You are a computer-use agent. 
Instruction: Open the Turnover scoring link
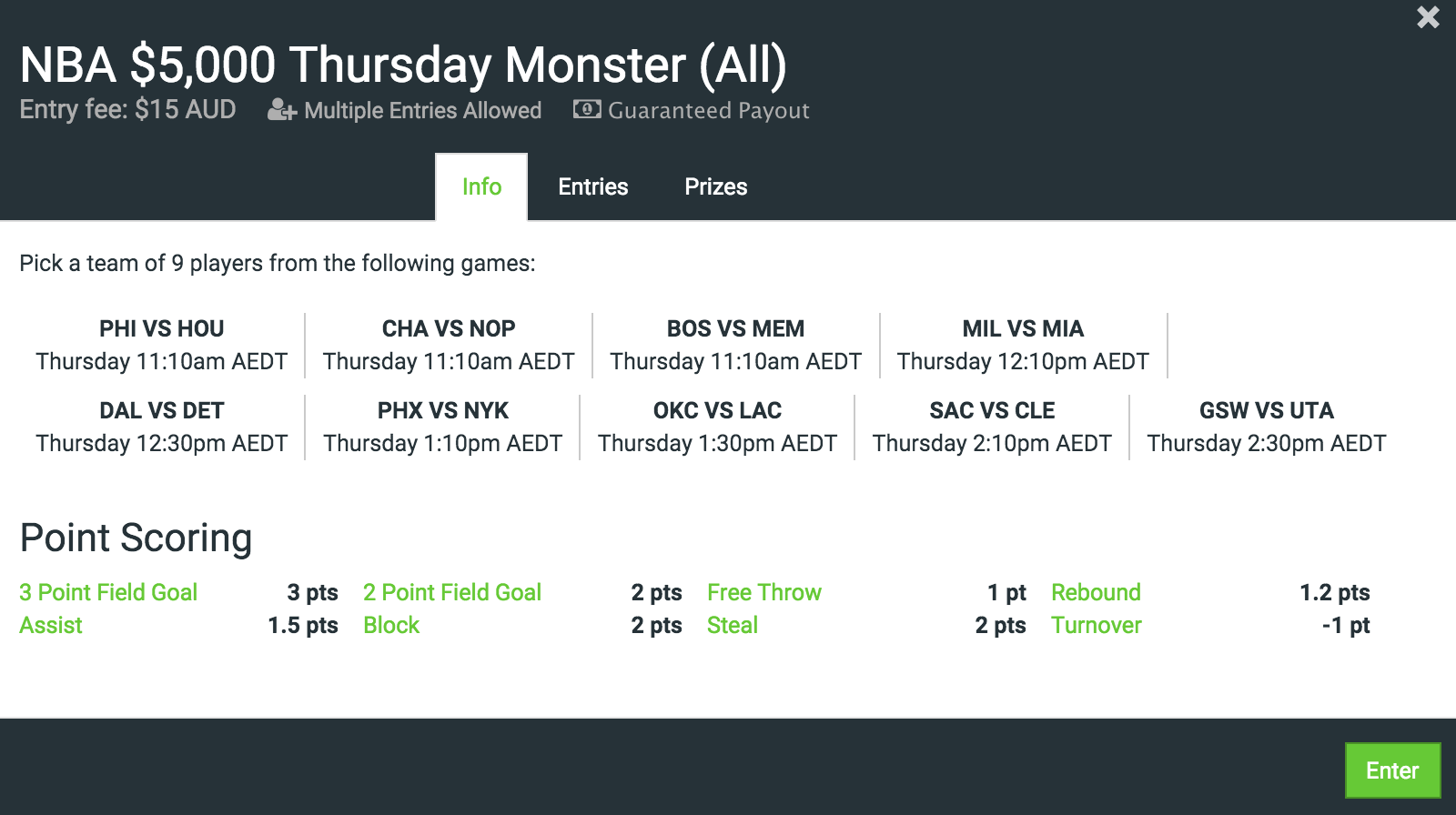click(1097, 625)
